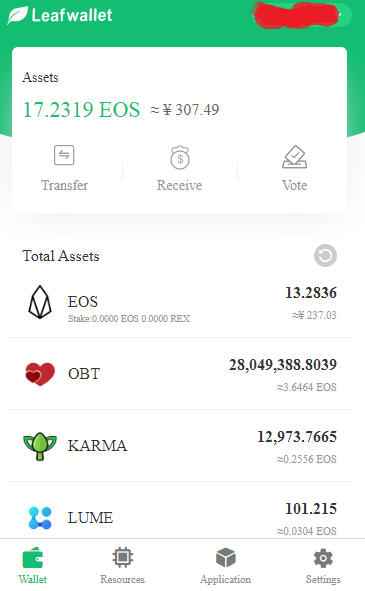Screen dimensions: 365x591
Task: Tap the Receive money bag icon
Action: (180, 157)
